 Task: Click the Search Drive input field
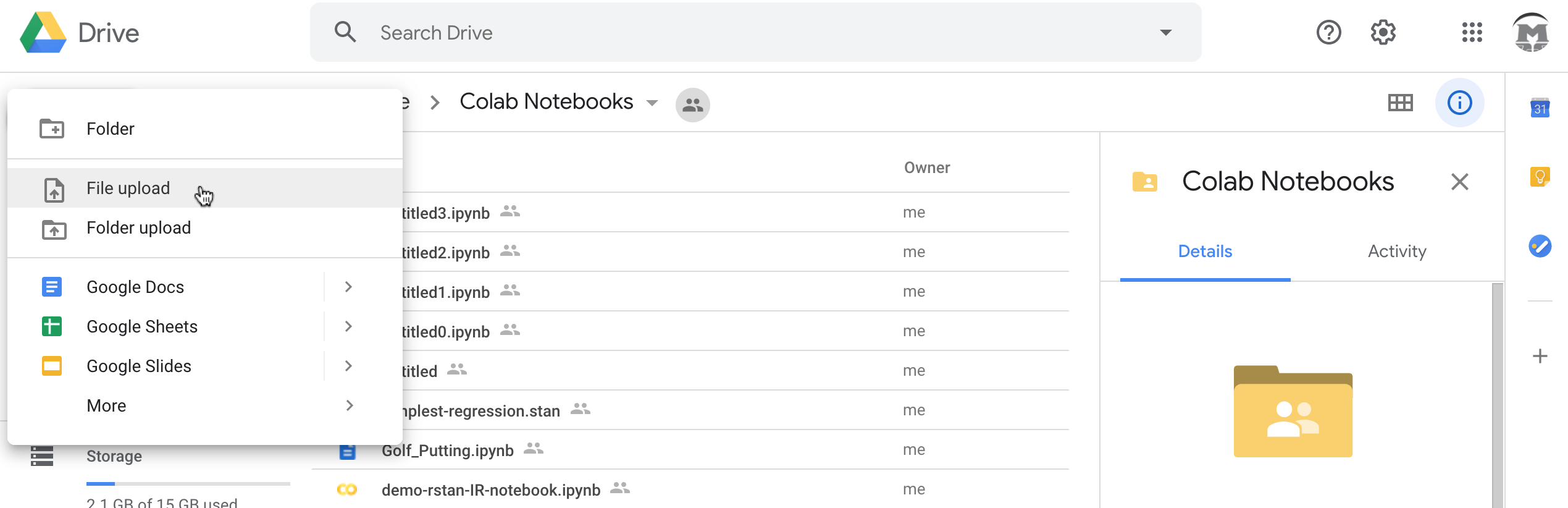pos(741,33)
